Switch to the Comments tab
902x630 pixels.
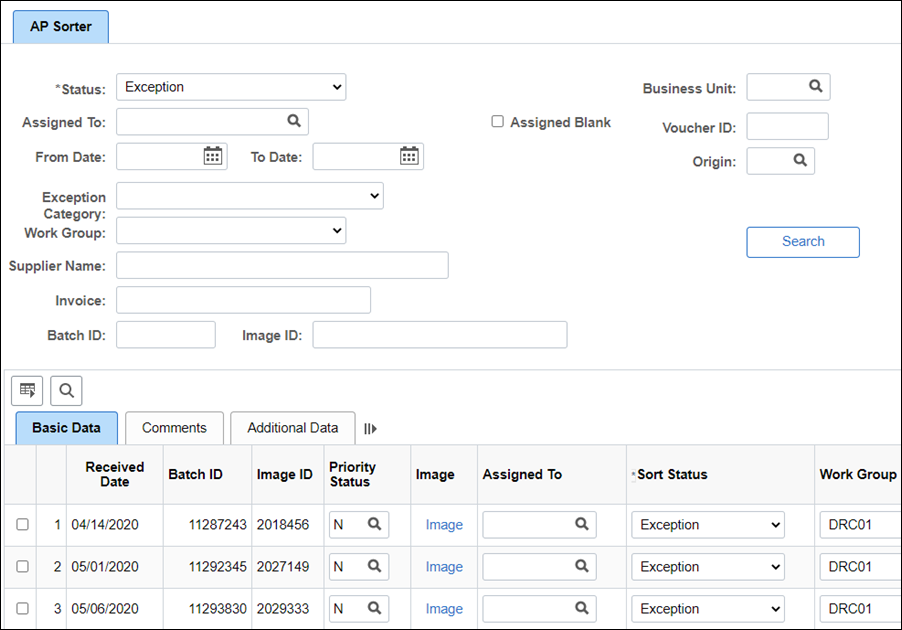click(174, 428)
